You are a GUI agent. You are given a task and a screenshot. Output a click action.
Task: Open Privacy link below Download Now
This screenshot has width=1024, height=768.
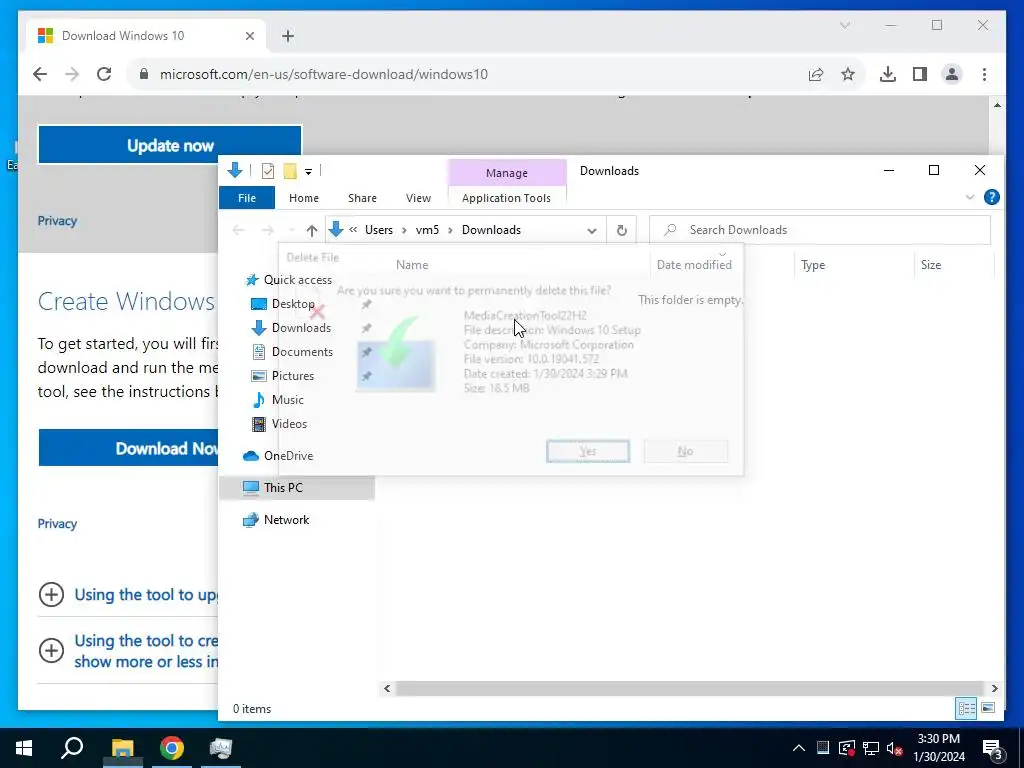(x=57, y=524)
